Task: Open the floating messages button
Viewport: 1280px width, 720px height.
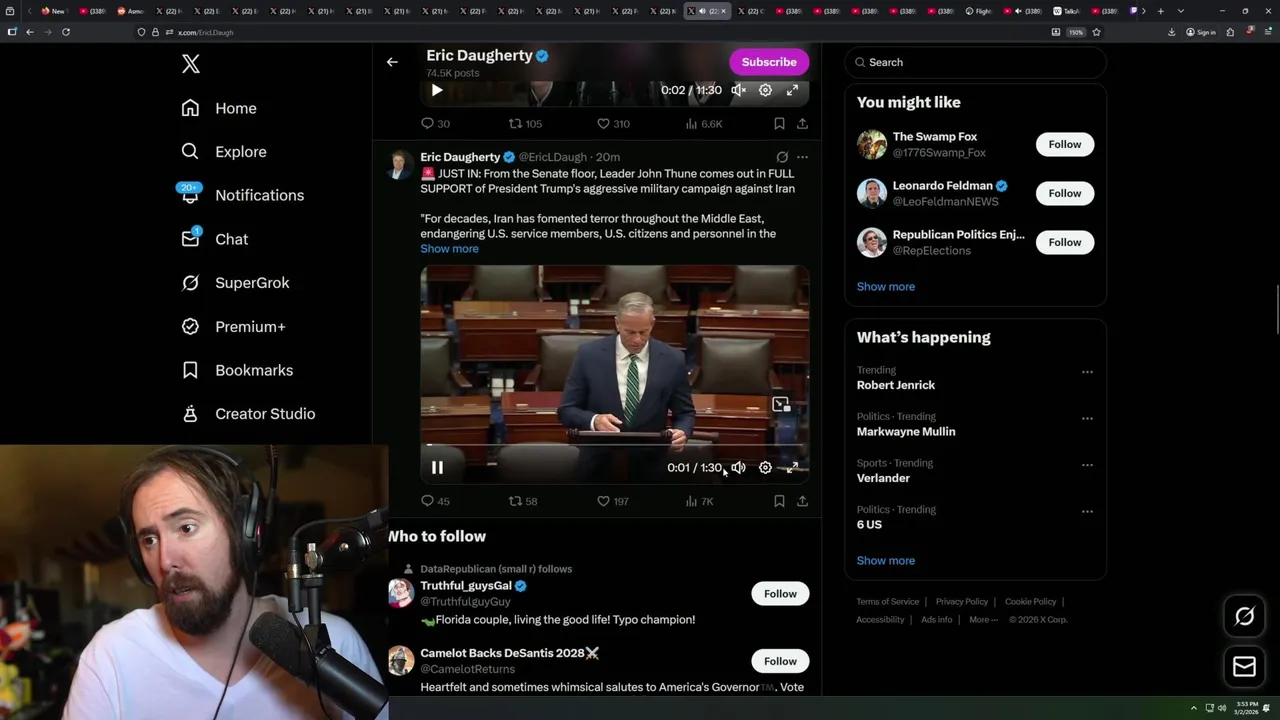Action: [x=1245, y=667]
